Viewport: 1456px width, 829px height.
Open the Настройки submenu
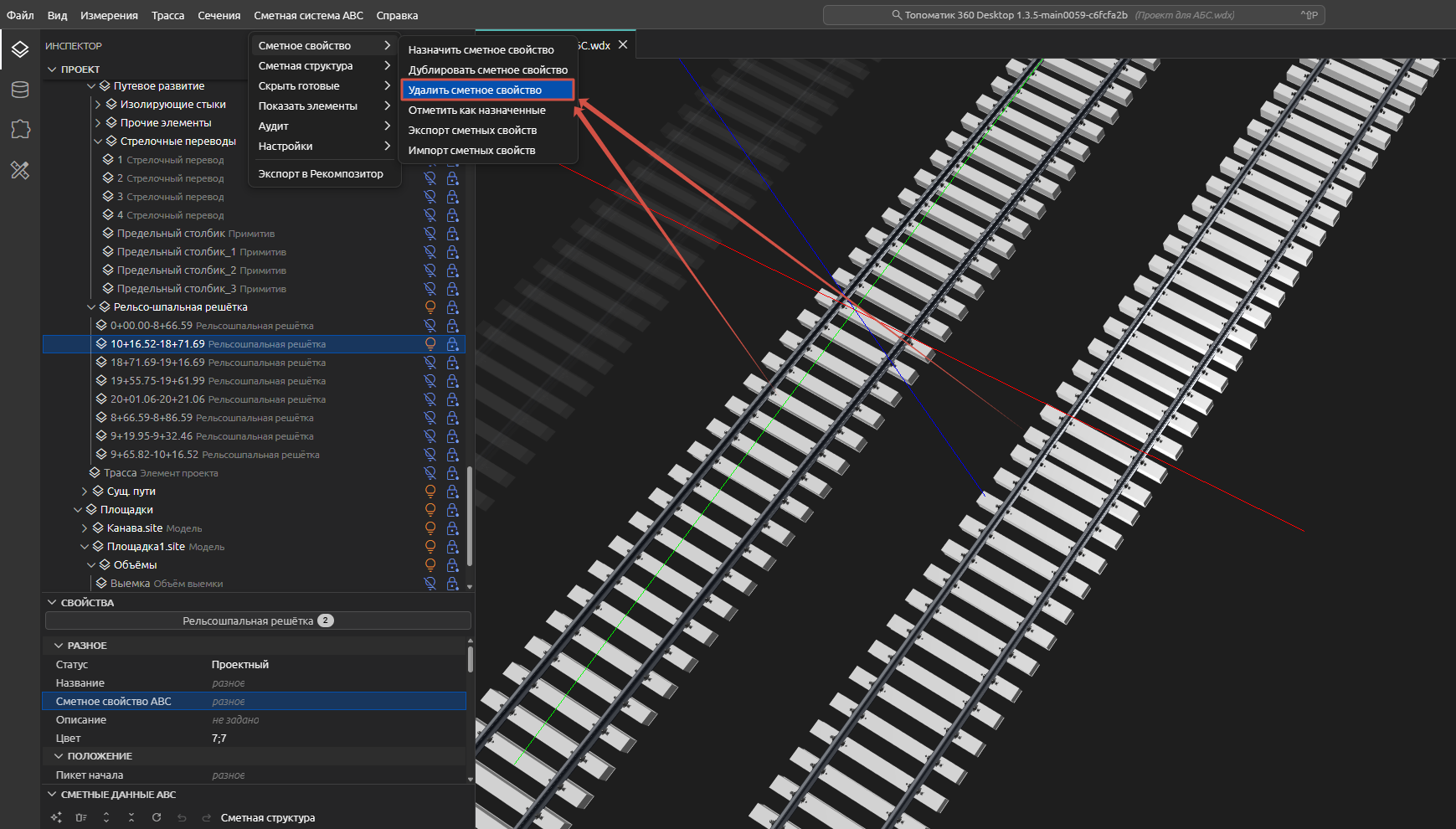pos(326,146)
